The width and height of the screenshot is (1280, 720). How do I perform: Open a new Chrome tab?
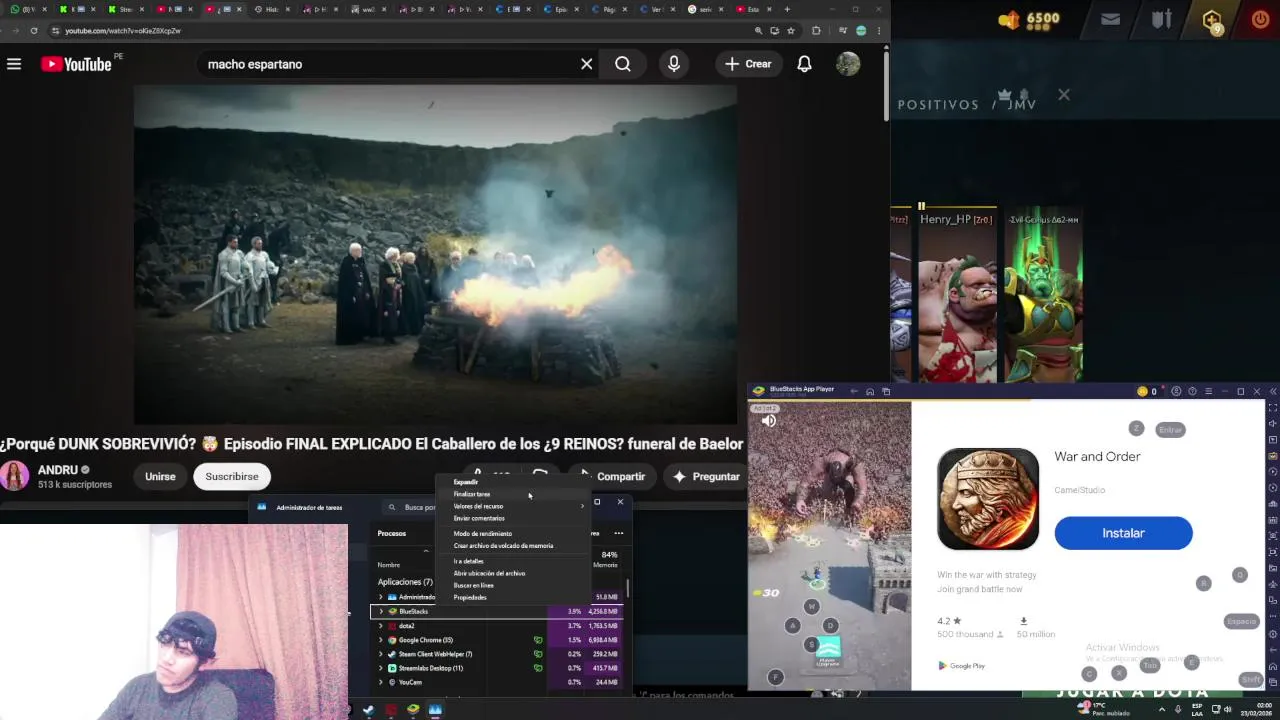point(787,9)
